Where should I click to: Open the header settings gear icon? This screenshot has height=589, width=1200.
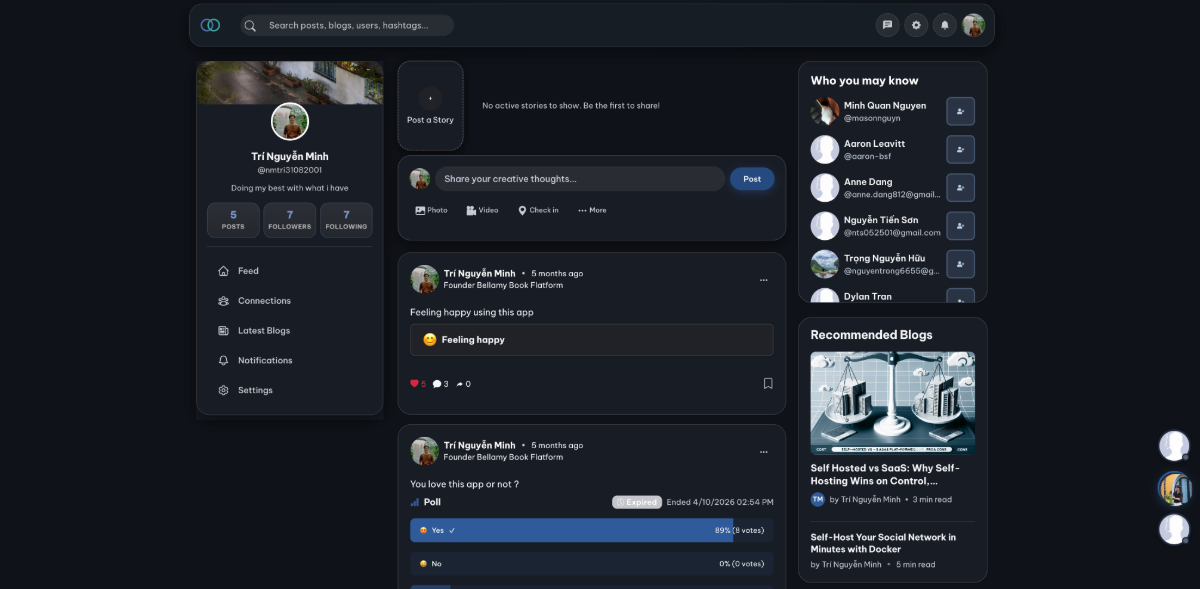[916, 25]
